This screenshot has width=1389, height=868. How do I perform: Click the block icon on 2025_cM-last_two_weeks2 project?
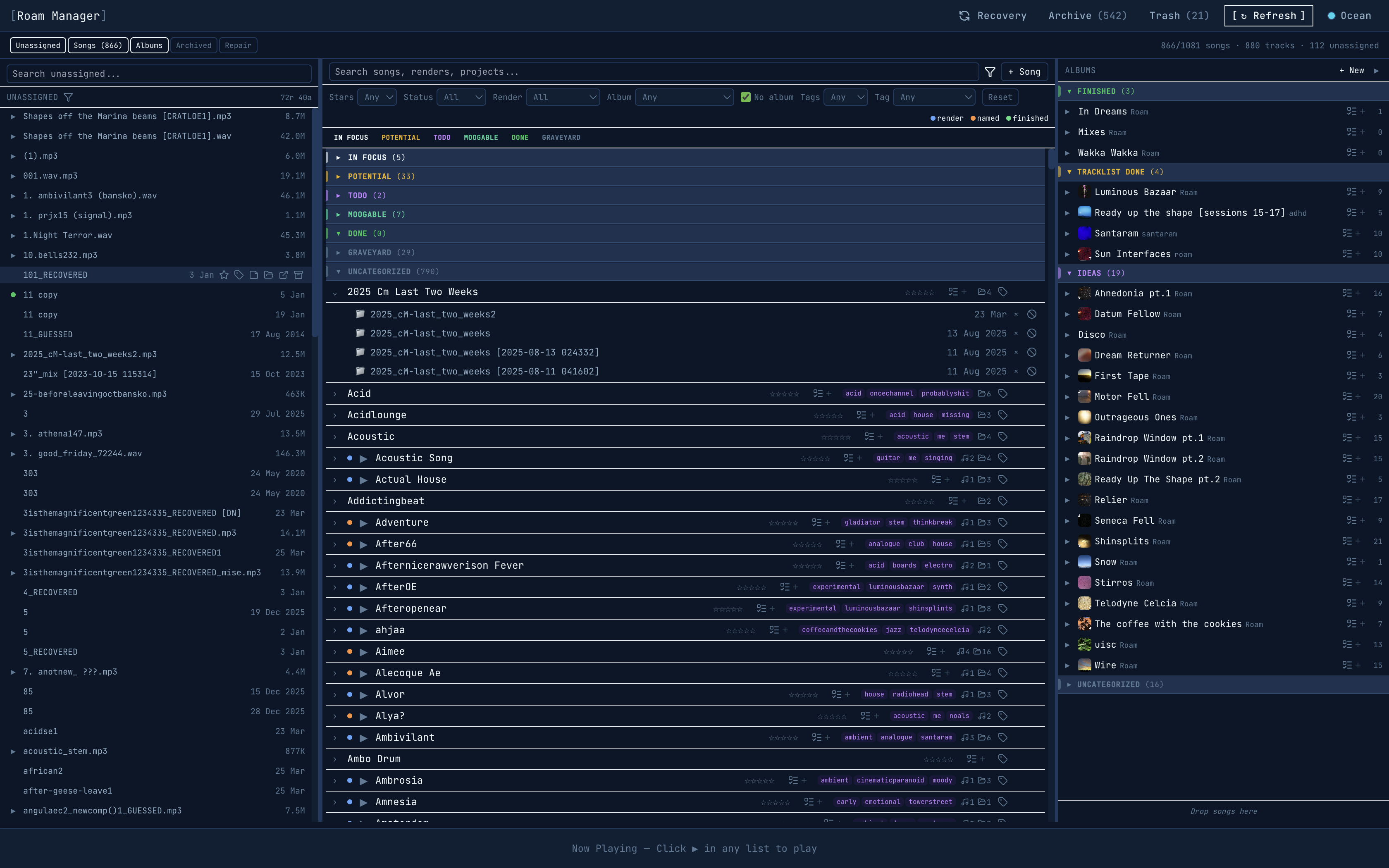(1031, 315)
